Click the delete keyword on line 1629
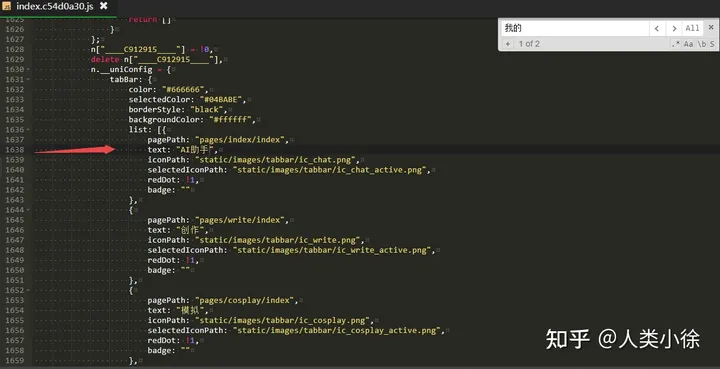The height and width of the screenshot is (369, 720). (x=105, y=59)
